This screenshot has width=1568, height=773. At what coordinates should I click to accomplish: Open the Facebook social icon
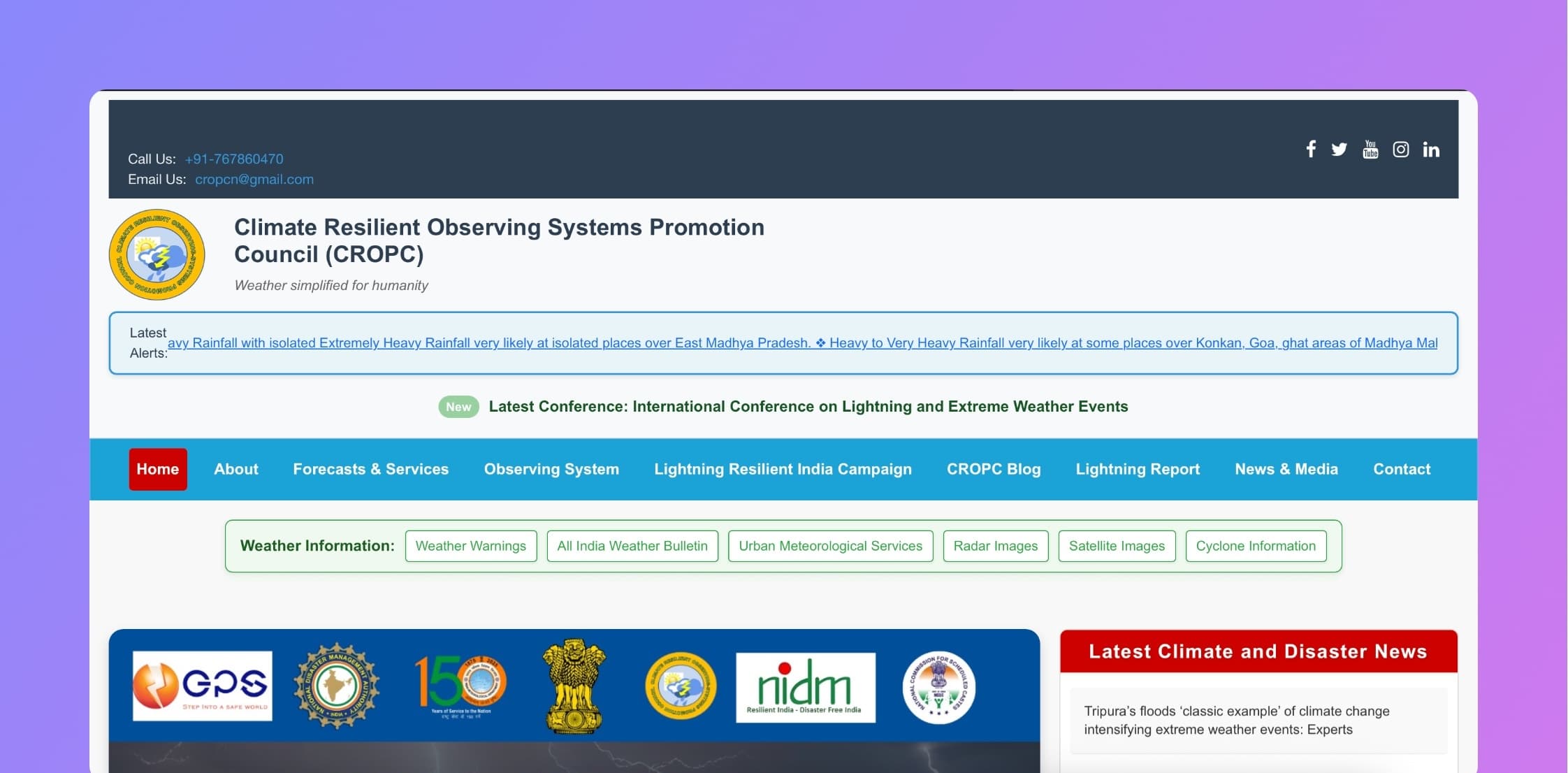[x=1311, y=150]
